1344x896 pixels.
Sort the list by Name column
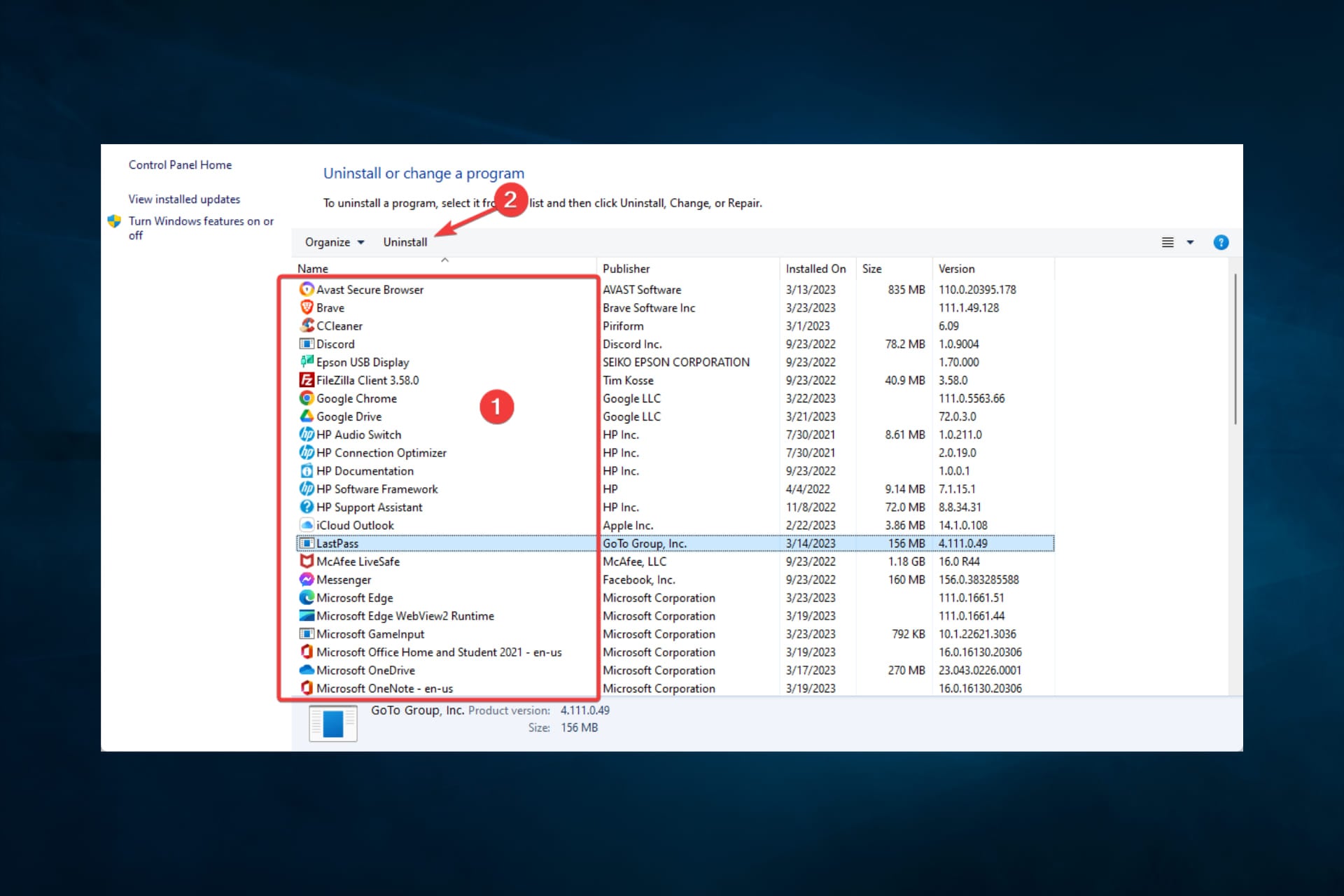pyautogui.click(x=313, y=269)
